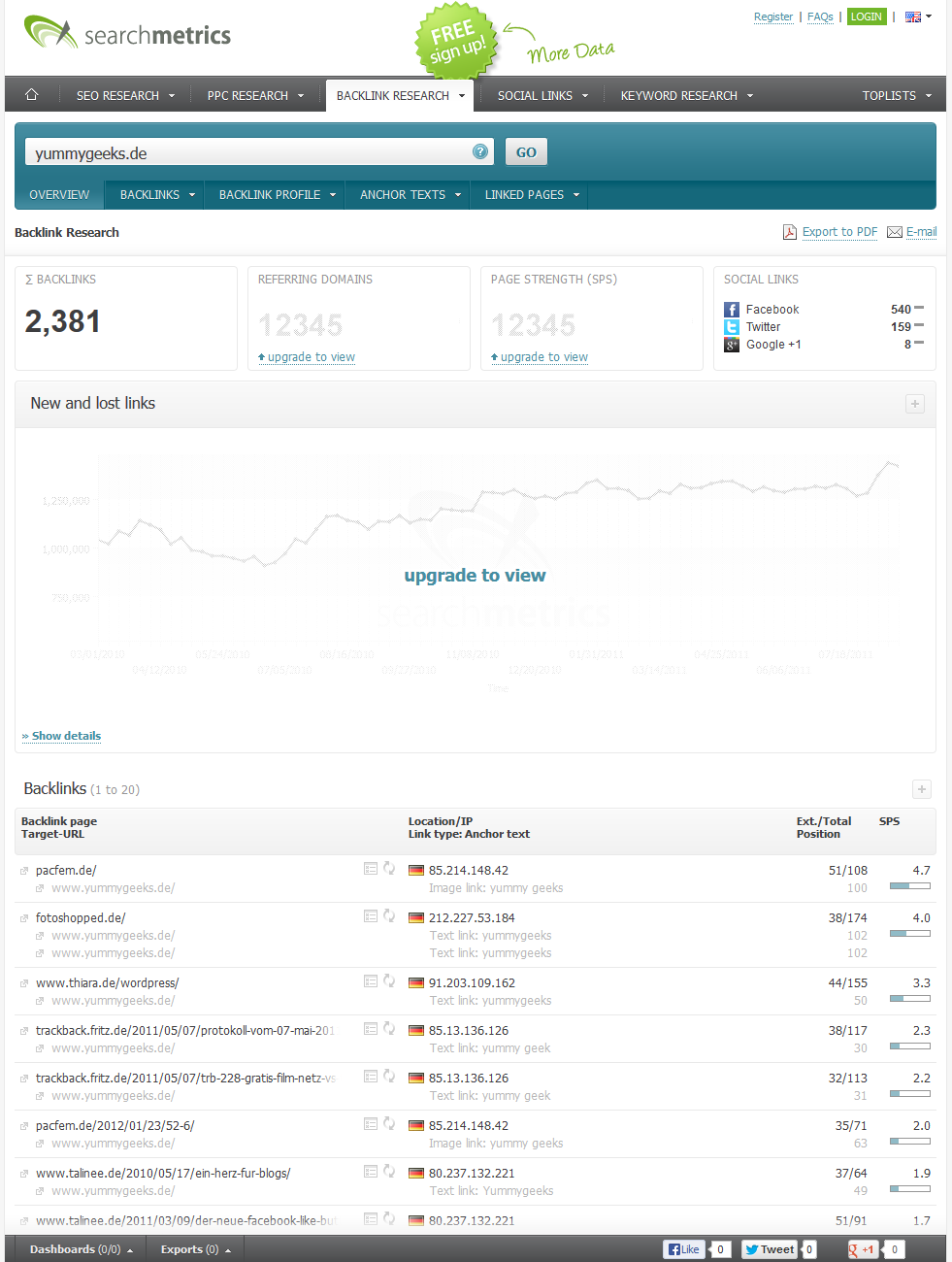Viewport: 952px width, 1262px height.
Task: Click the FAQs link
Action: click(x=820, y=17)
